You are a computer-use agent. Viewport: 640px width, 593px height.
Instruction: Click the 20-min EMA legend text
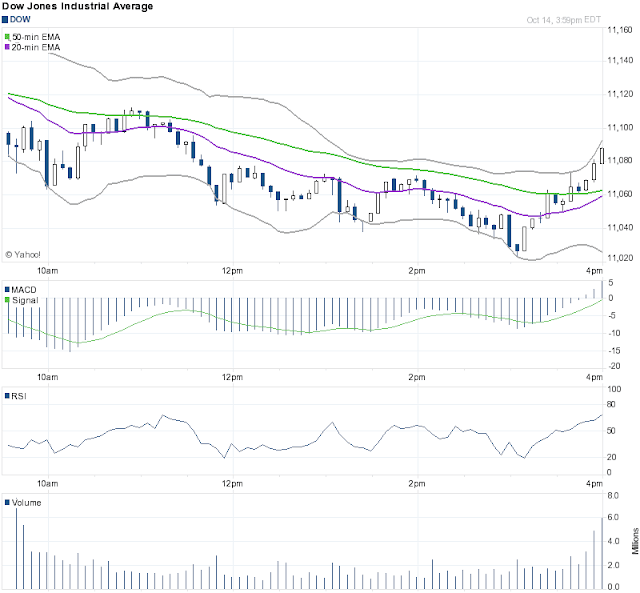click(36, 47)
